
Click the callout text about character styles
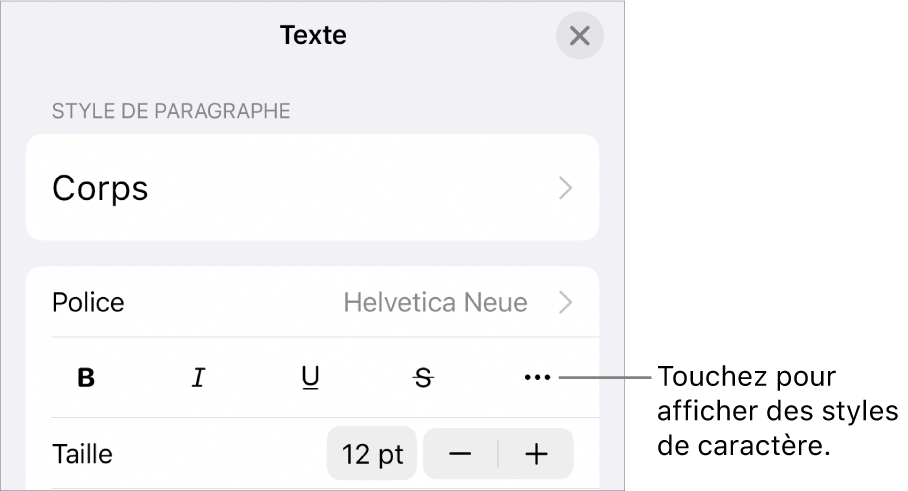pyautogui.click(x=775, y=412)
